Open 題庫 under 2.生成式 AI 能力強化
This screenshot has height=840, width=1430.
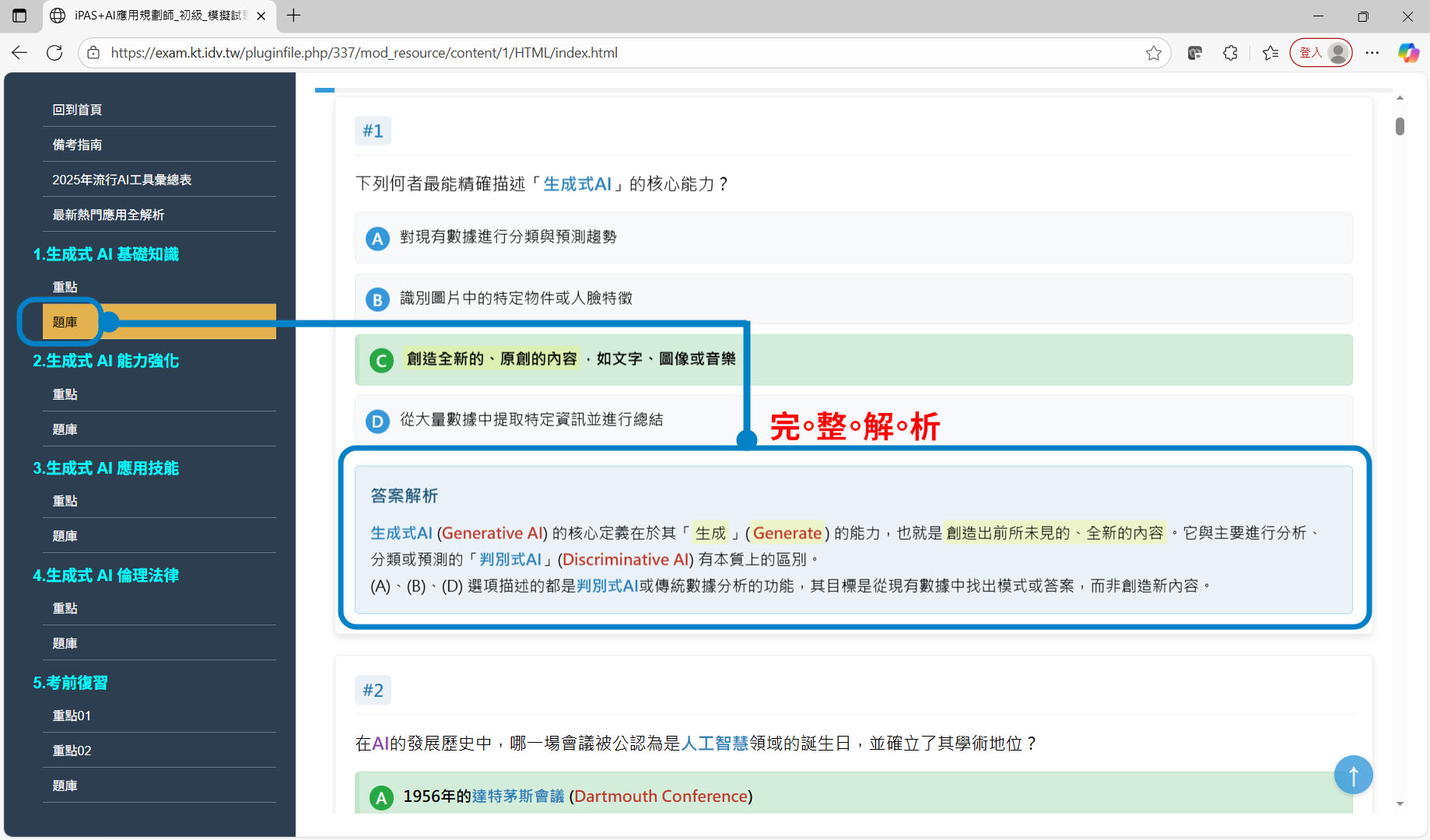click(159, 429)
